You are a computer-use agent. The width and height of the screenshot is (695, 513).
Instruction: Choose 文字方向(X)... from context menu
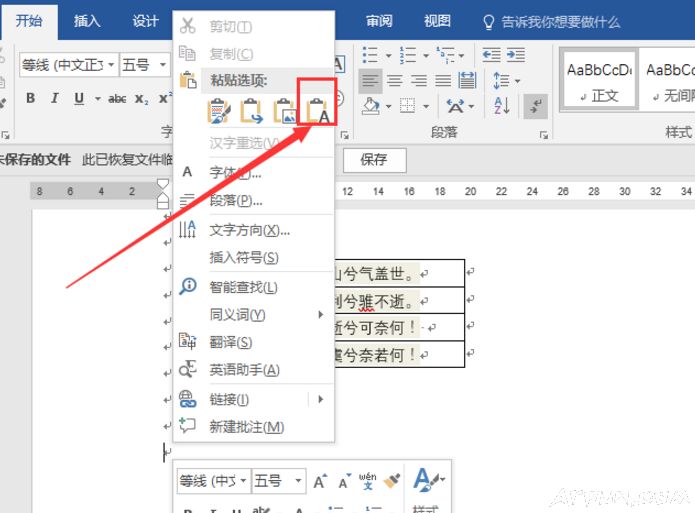[249, 230]
